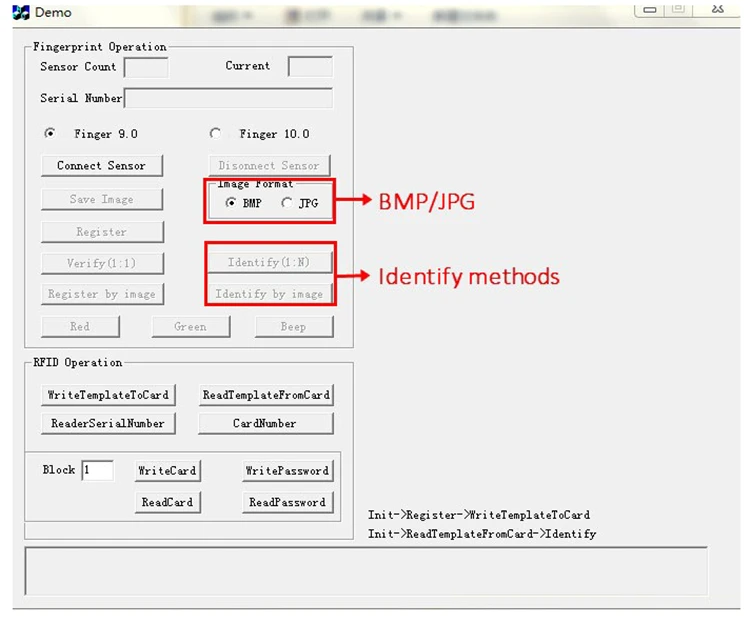750x623 pixels.
Task: Maximize the Demo window
Action: click(x=678, y=10)
